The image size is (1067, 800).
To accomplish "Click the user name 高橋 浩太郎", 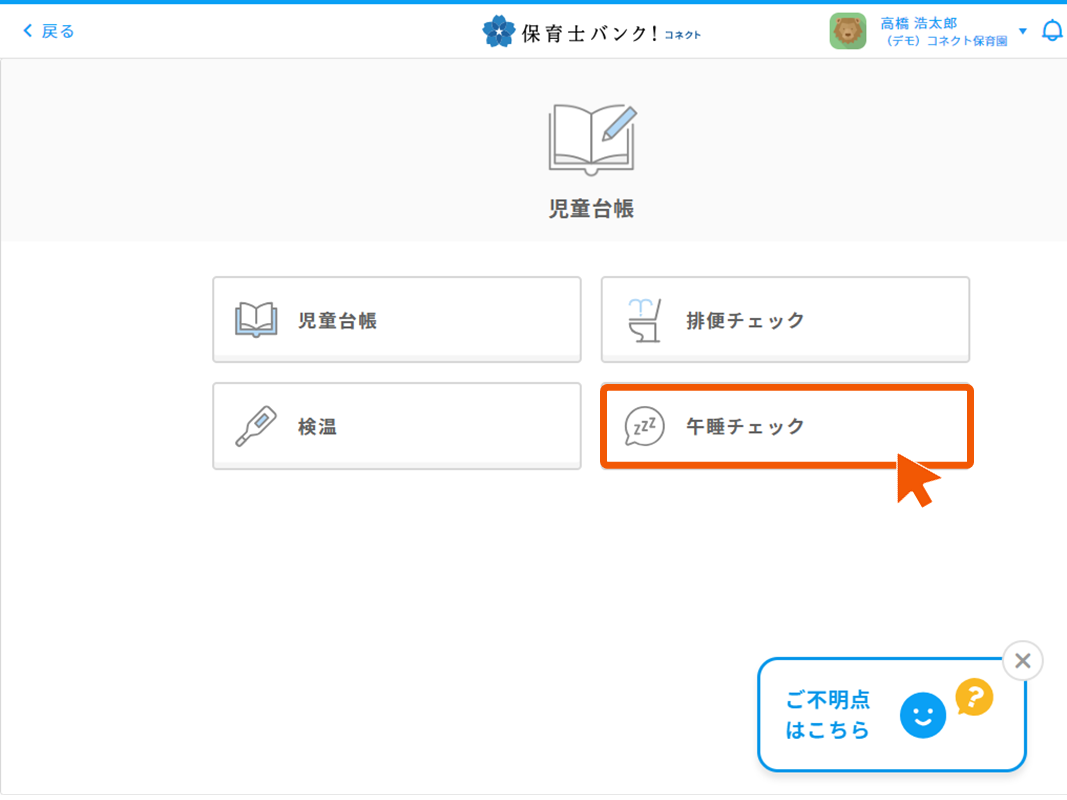I will pos(918,23).
